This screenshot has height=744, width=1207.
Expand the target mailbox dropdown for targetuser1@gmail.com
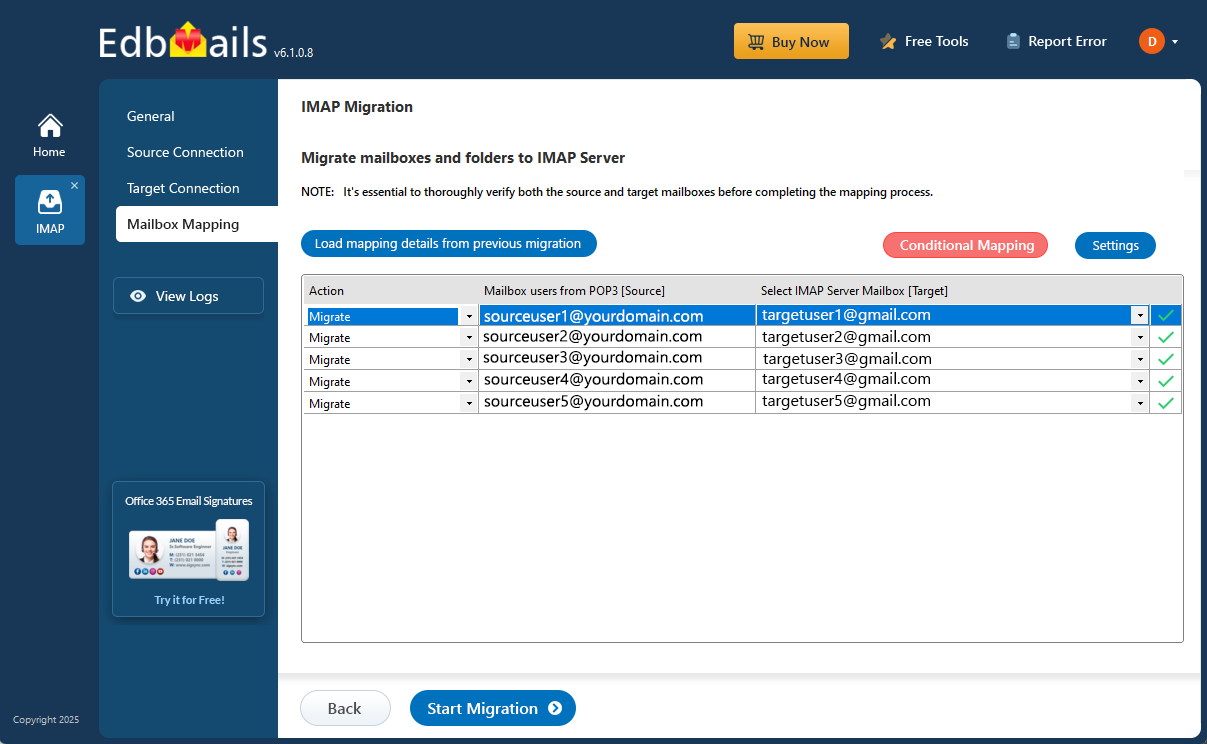[1140, 314]
